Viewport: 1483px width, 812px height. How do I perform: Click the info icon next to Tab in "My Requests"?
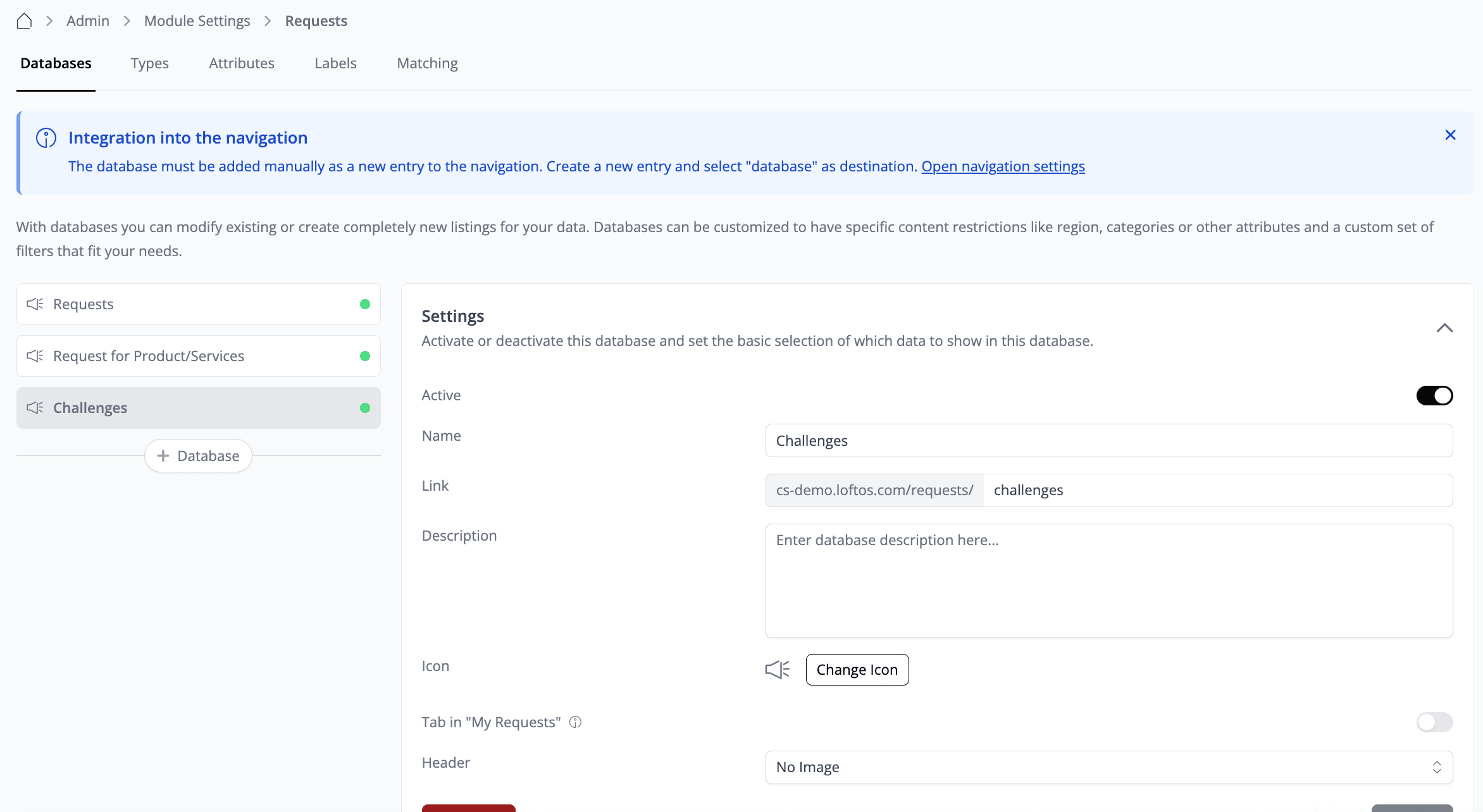click(575, 722)
